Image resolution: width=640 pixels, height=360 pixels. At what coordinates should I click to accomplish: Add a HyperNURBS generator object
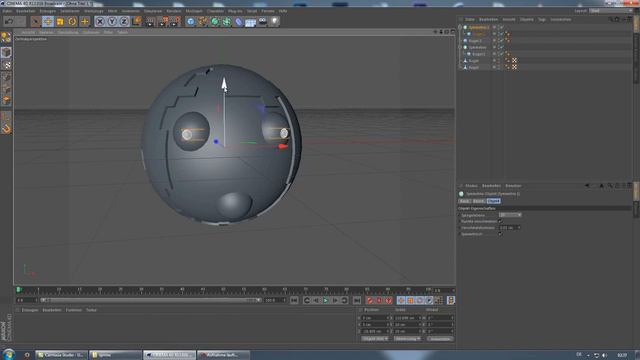point(215,21)
